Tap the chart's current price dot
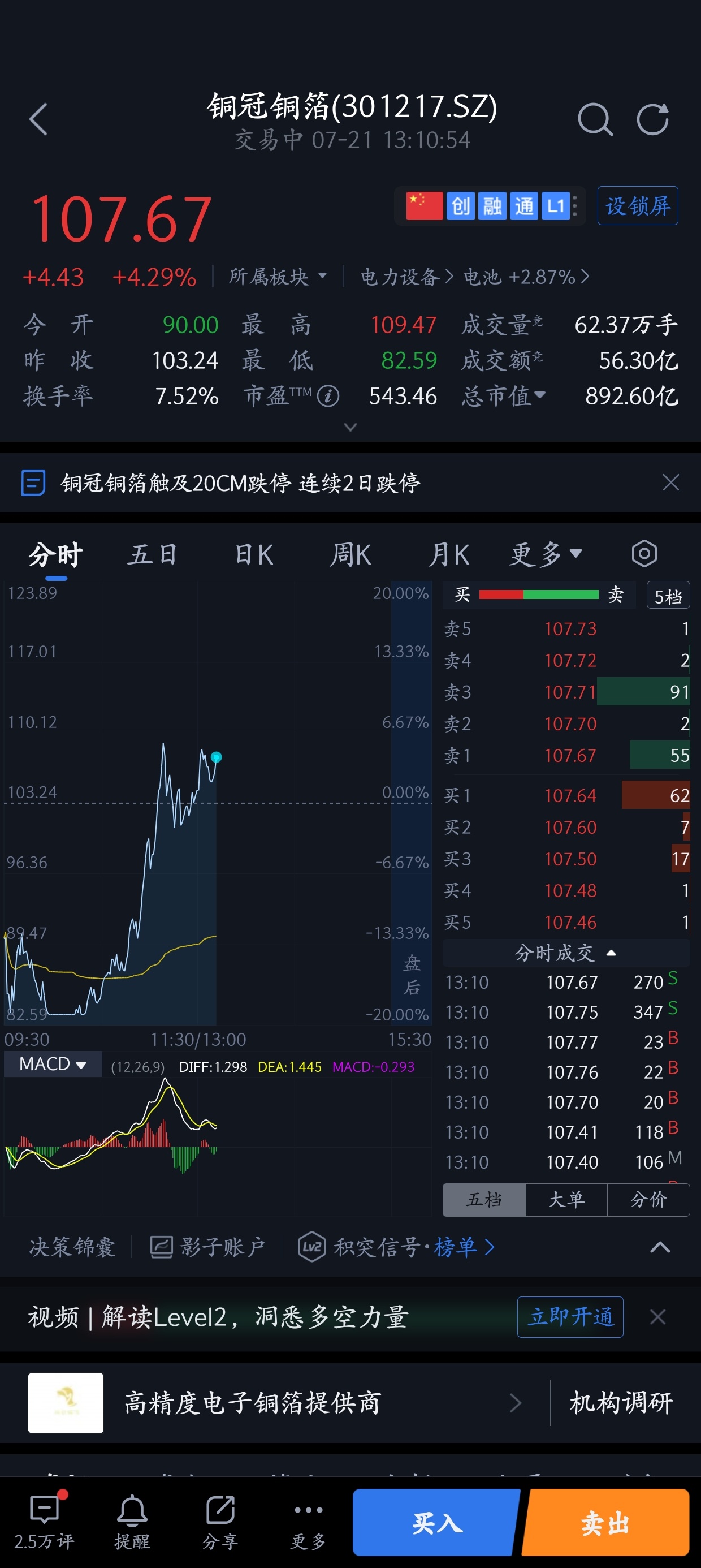Image resolution: width=701 pixels, height=1568 pixels. pyautogui.click(x=216, y=757)
